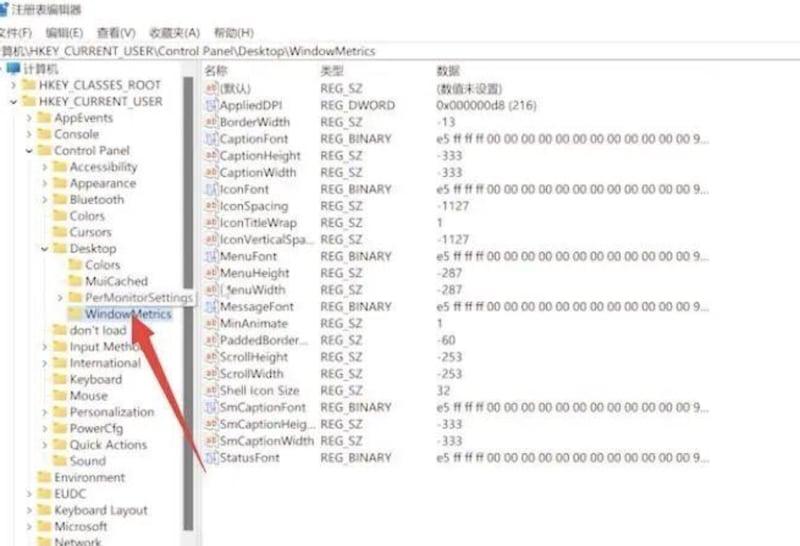The height and width of the screenshot is (546, 800).
Task: Click the 0x000000d8 (216) data cell
Action: (x=486, y=105)
